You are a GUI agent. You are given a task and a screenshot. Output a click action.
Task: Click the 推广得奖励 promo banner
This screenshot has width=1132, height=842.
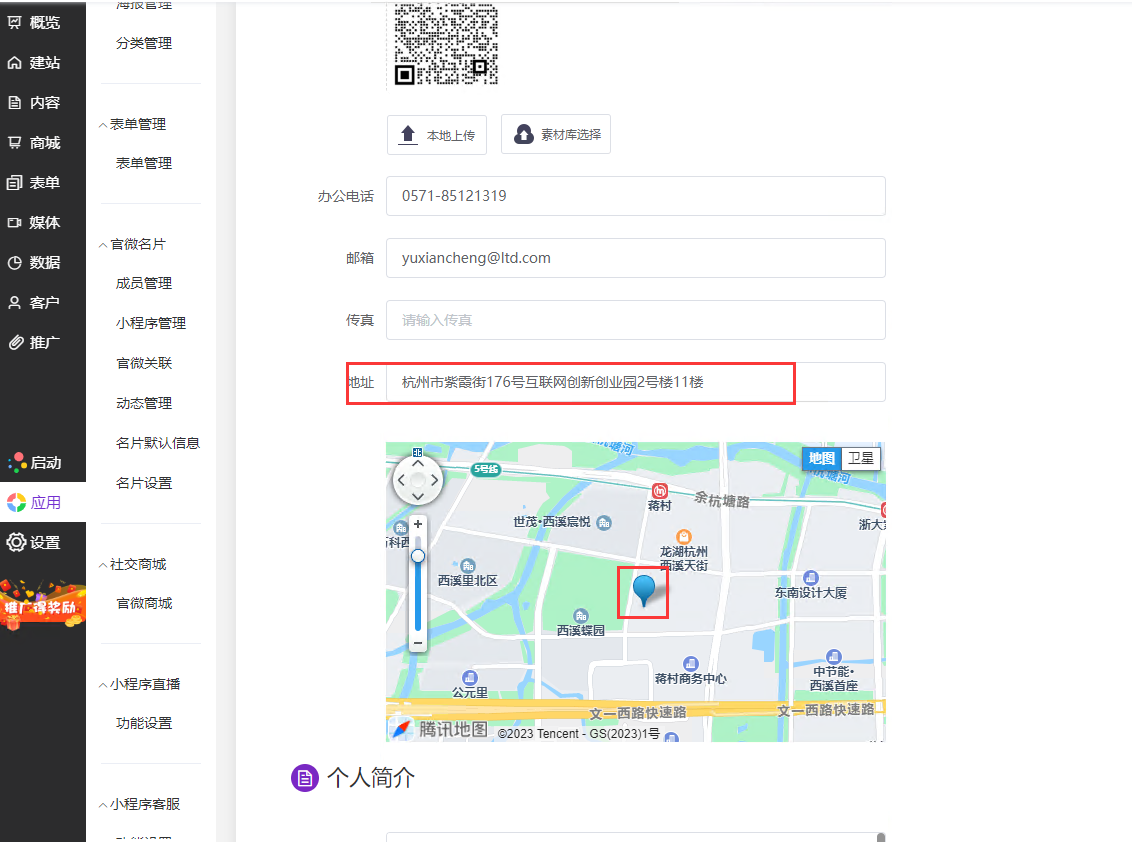click(43, 605)
